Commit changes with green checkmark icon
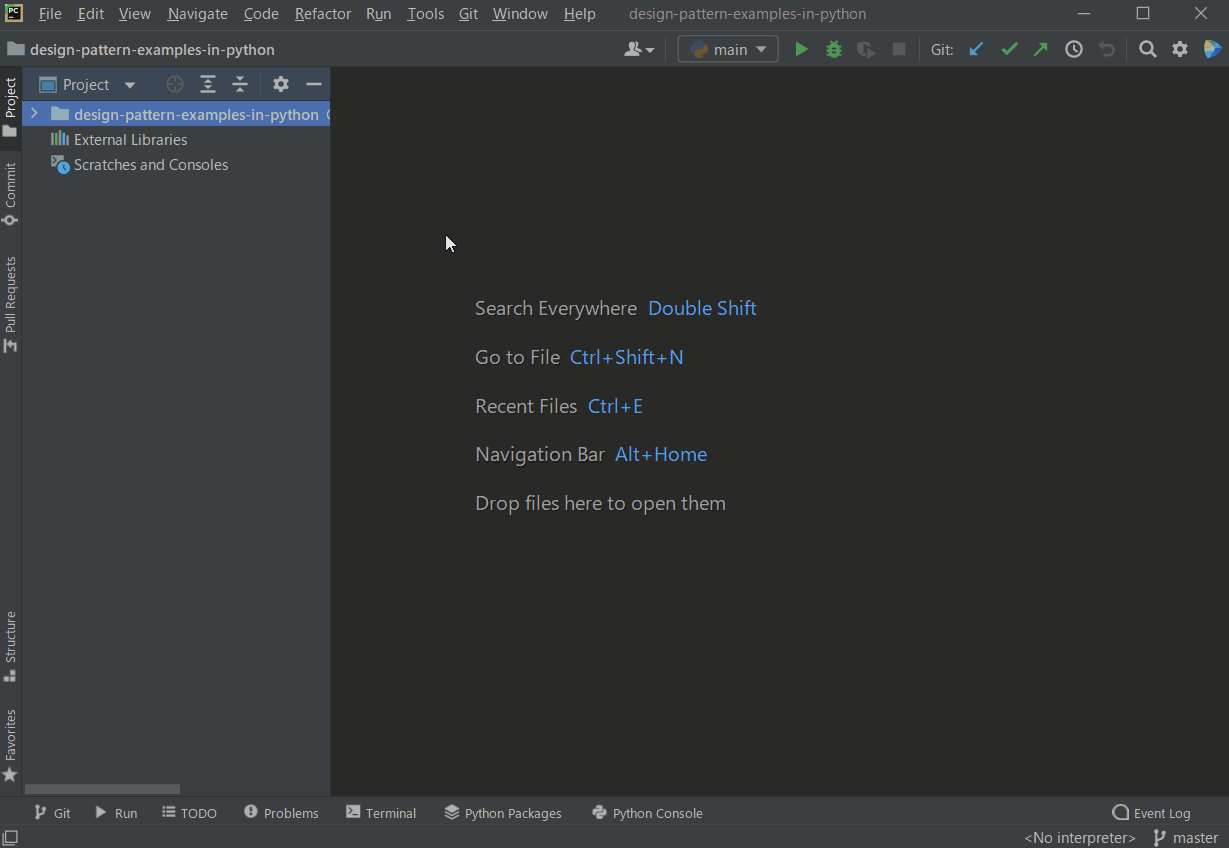 click(x=1009, y=49)
